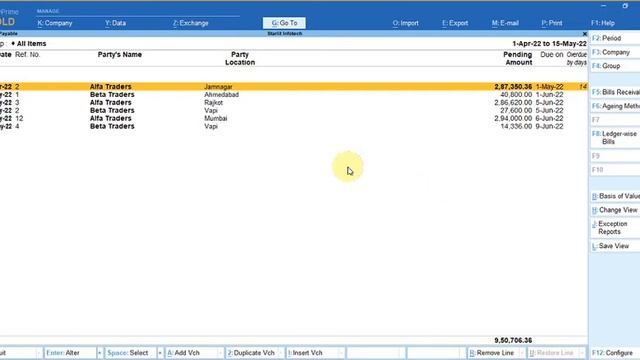Click the Party Location column header

[x=240, y=58]
